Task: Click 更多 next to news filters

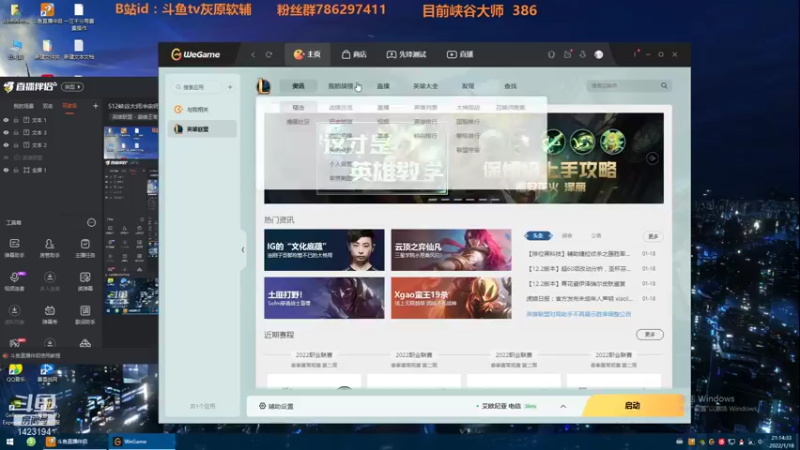Action: [653, 236]
